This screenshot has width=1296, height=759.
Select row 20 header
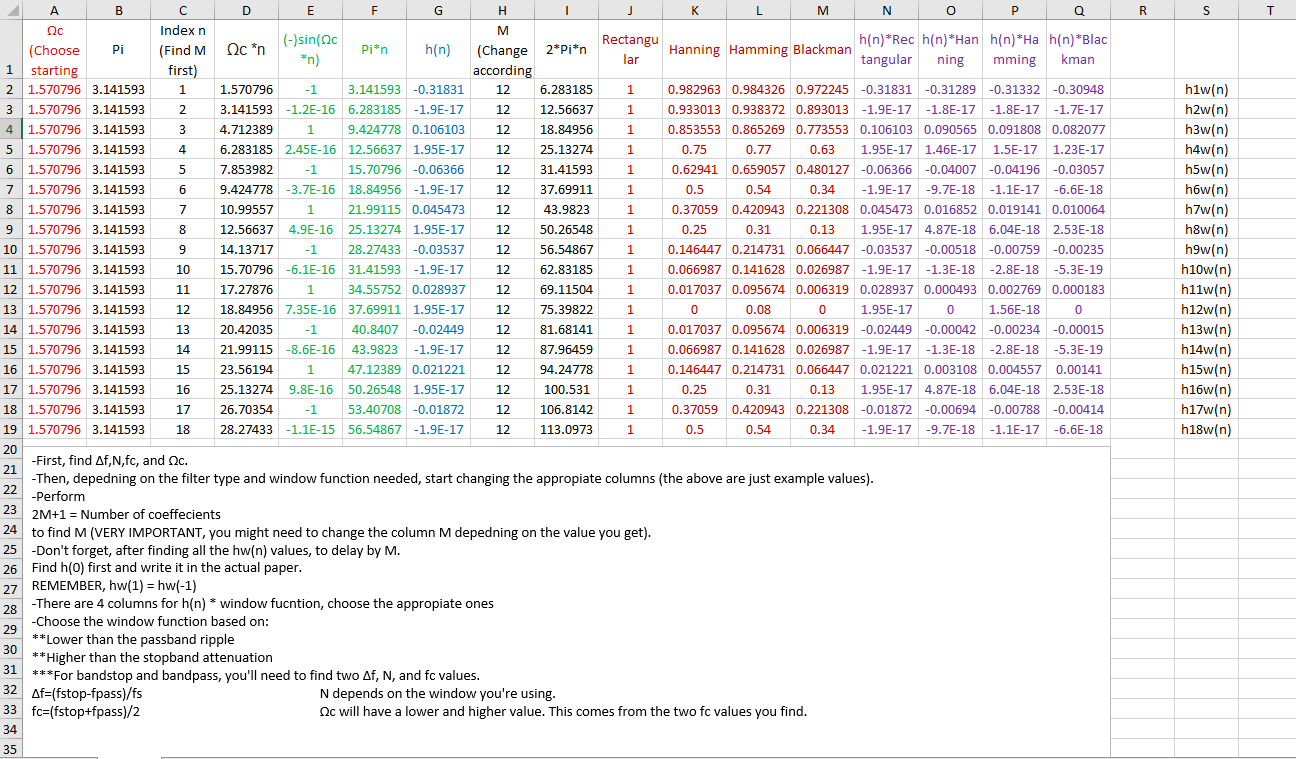10,449
